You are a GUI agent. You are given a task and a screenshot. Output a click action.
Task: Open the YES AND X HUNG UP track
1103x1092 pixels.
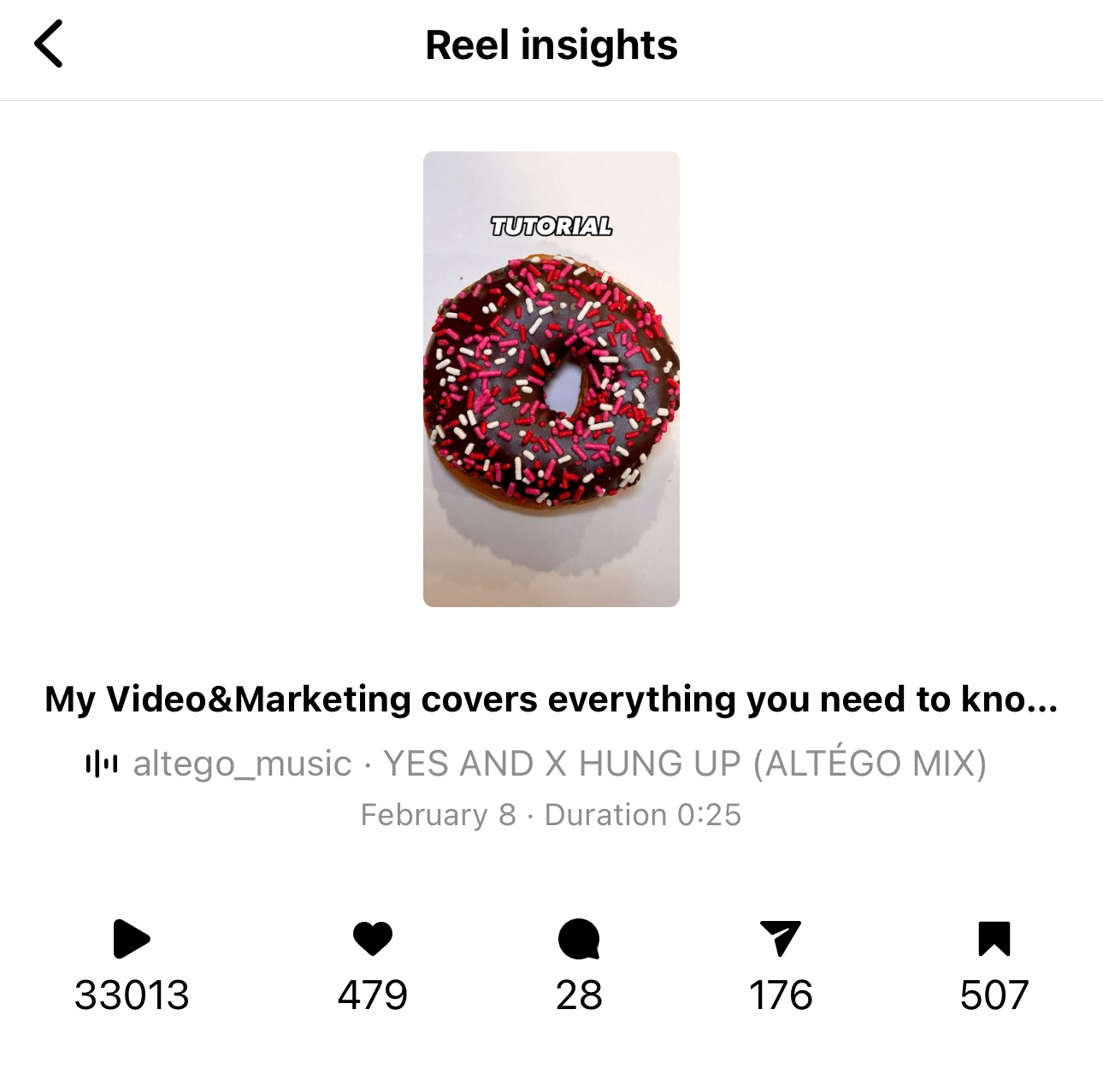[x=685, y=764]
